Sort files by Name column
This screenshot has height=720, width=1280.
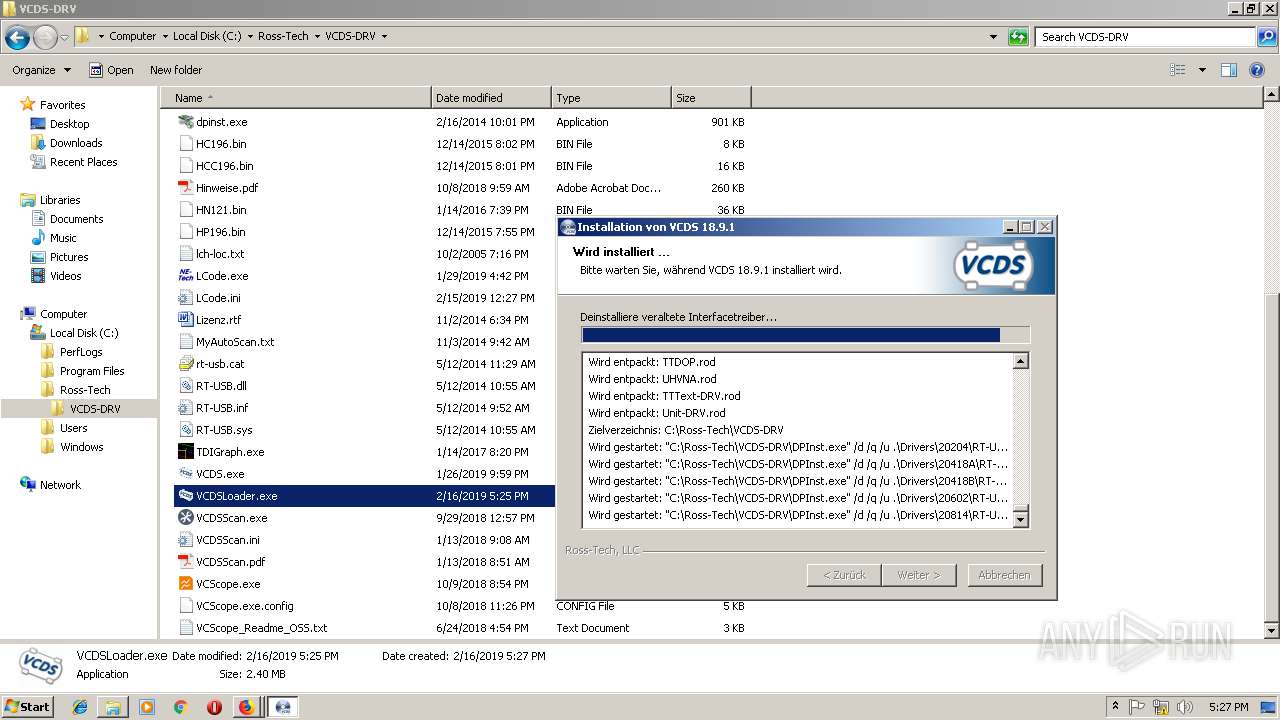296,98
